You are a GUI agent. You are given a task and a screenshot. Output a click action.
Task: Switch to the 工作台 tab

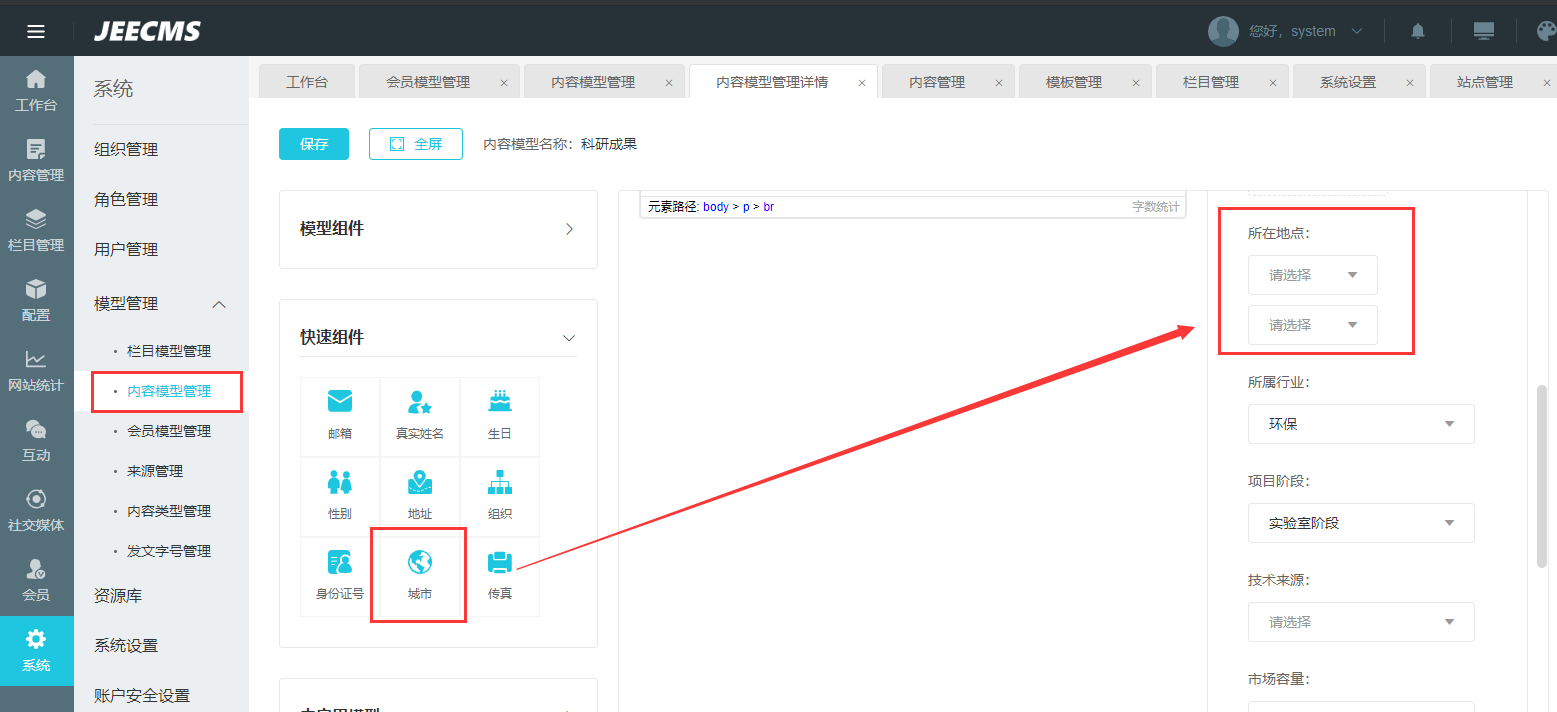coord(306,82)
